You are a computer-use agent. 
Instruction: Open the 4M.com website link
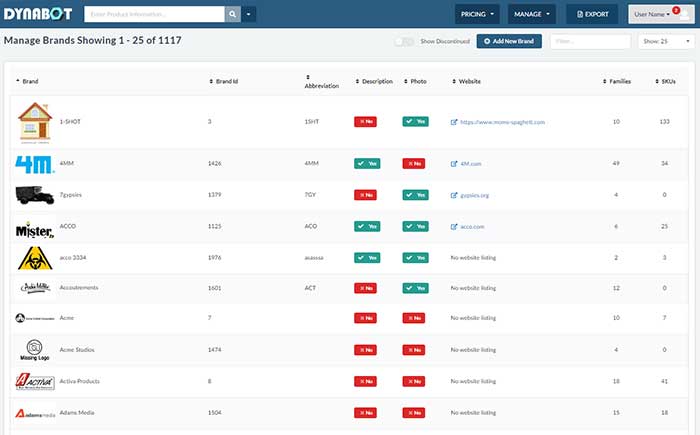coord(471,164)
